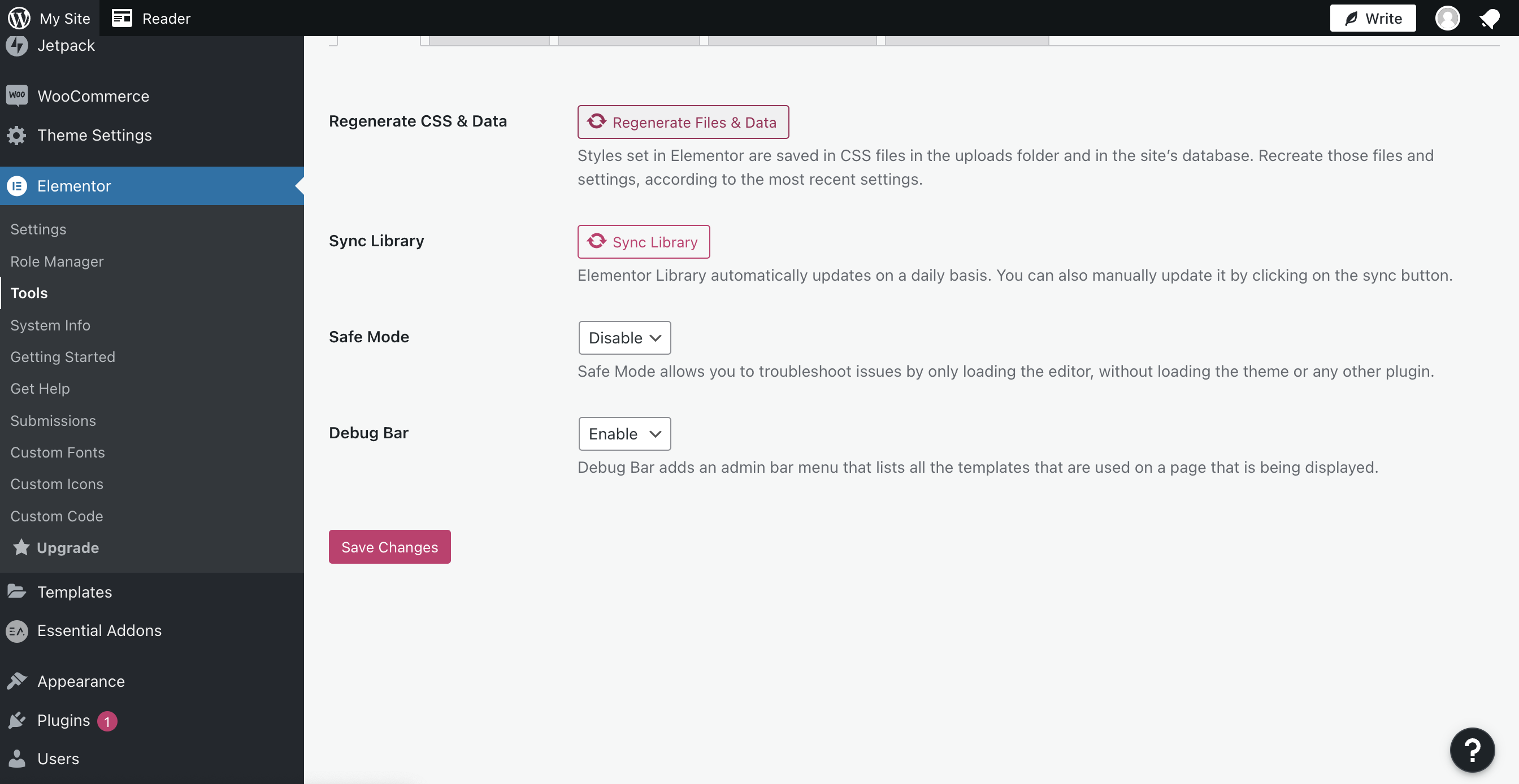Viewport: 1519px width, 784px height.
Task: Open My Site in the top bar
Action: click(x=50, y=18)
